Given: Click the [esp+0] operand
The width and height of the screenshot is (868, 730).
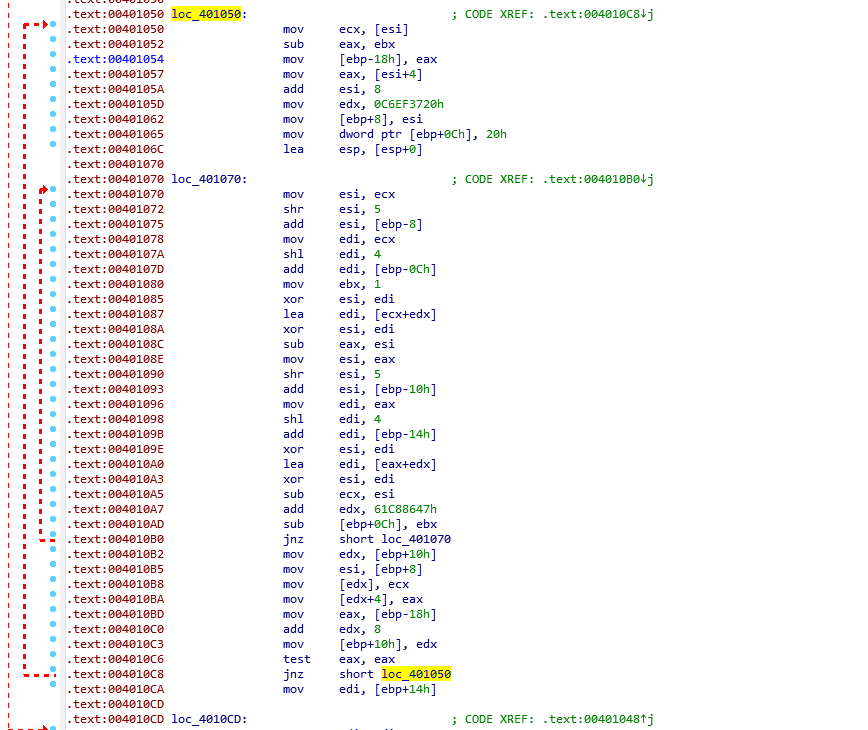Looking at the screenshot, I should tap(398, 149).
